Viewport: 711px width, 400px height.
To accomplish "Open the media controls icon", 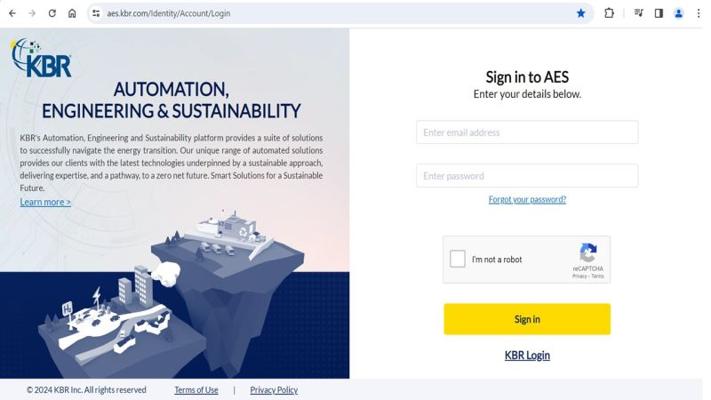I will click(x=638, y=13).
